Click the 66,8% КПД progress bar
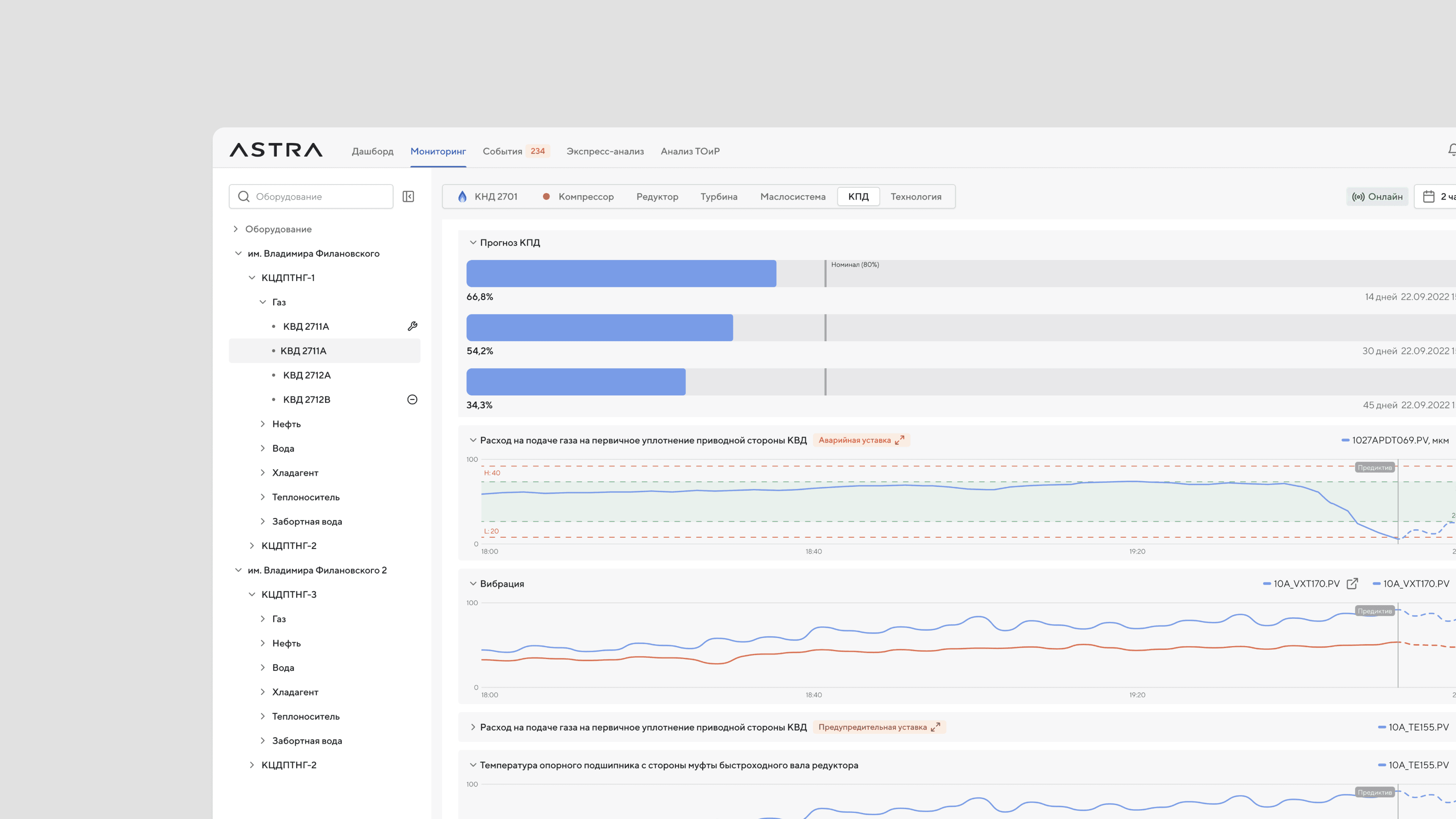The width and height of the screenshot is (1456, 819). pyautogui.click(x=621, y=273)
